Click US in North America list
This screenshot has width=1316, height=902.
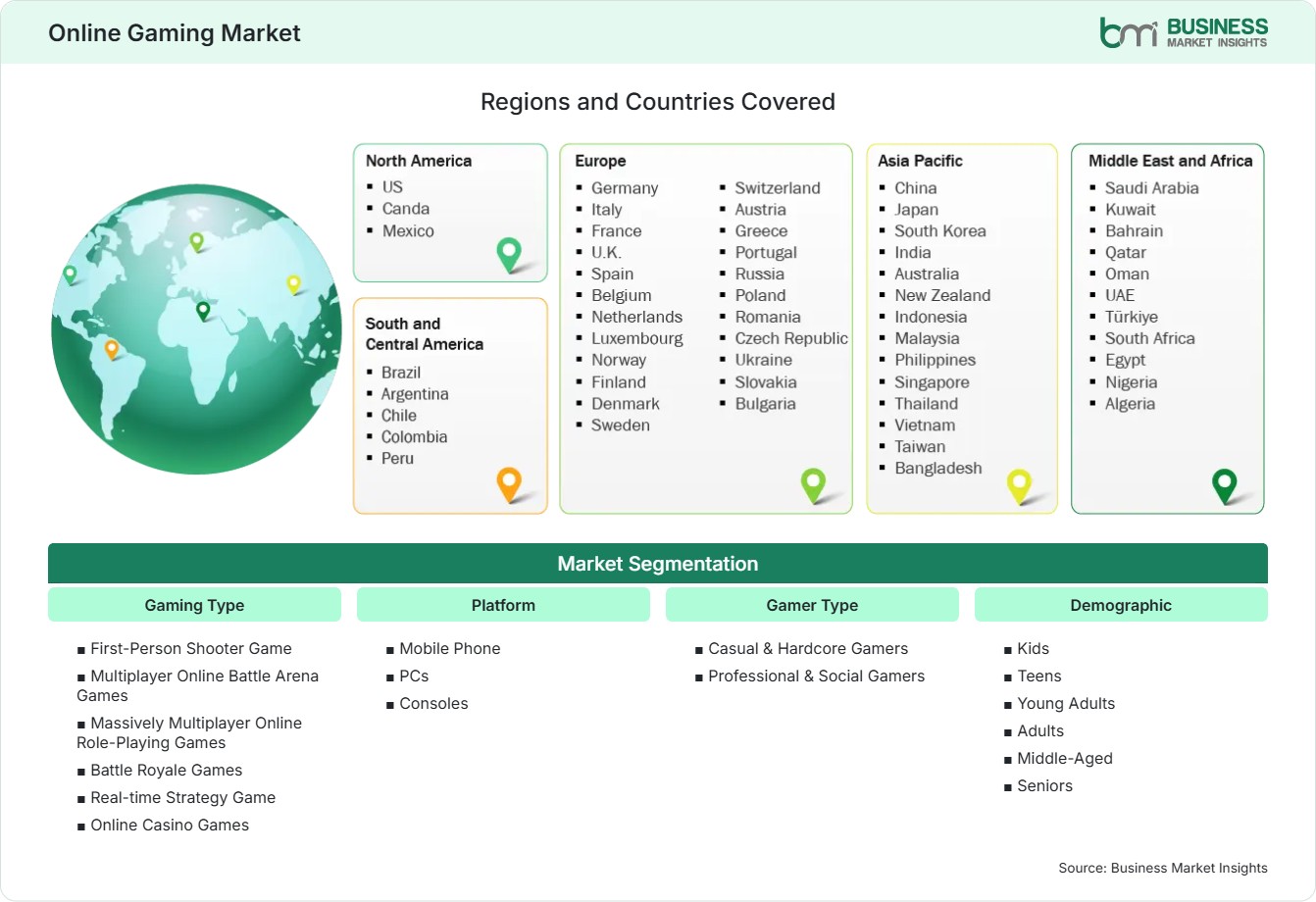click(x=392, y=186)
